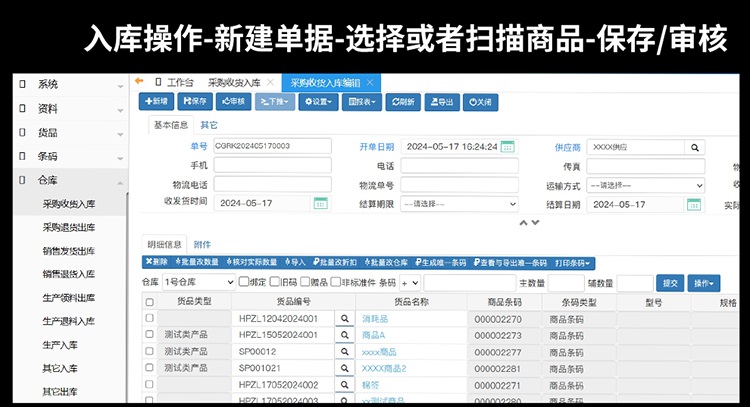Expand header form with down chevron
750x407 pixels.
[535, 222]
